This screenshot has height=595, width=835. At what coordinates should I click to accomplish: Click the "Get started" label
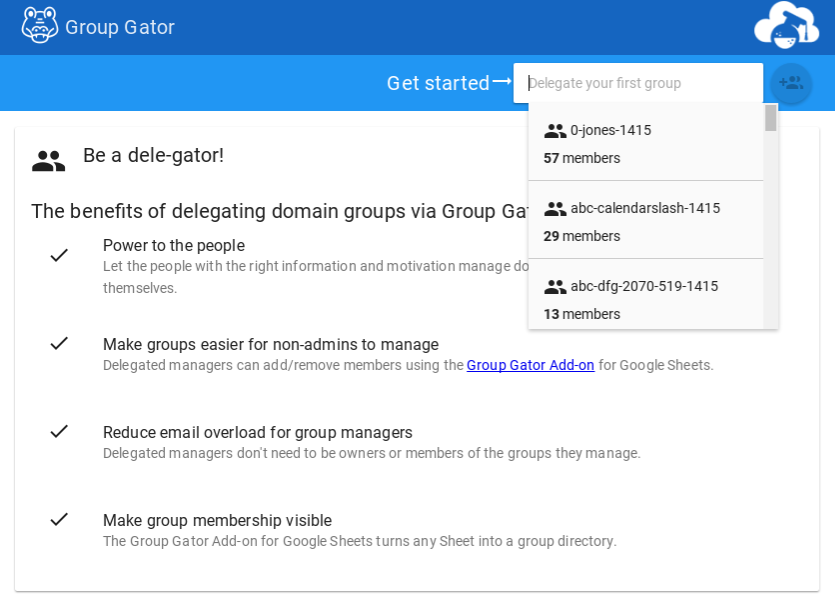tap(438, 83)
